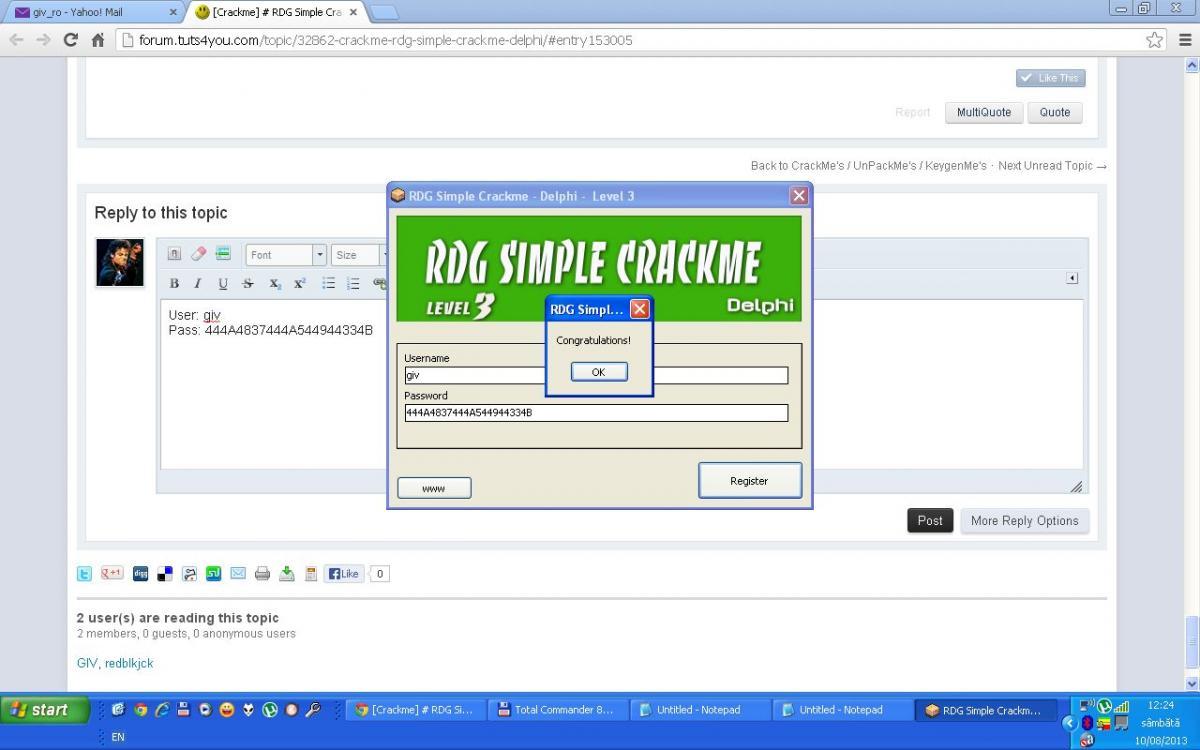
Task: Click the Digg share icon
Action: pos(140,574)
